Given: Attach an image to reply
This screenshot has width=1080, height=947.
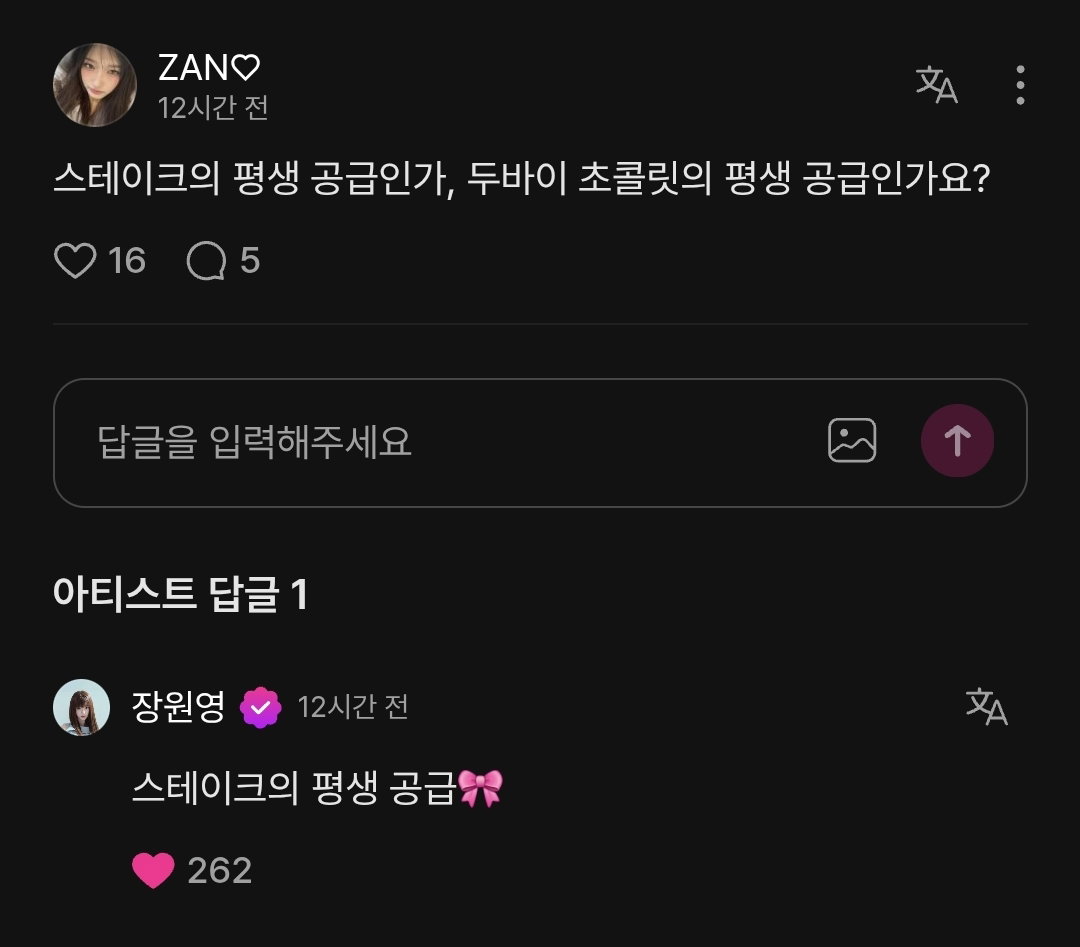Looking at the screenshot, I should (852, 440).
